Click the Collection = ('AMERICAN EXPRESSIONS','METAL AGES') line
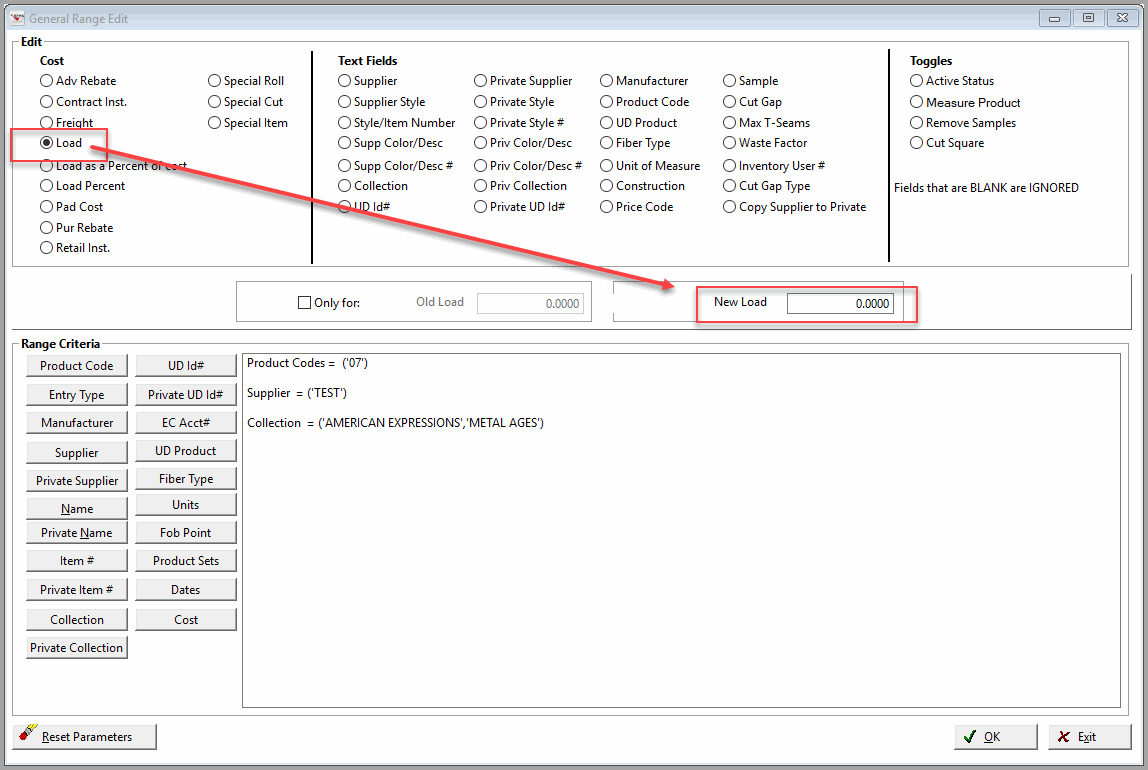Screen dimensions: 1148x770 click(395, 423)
